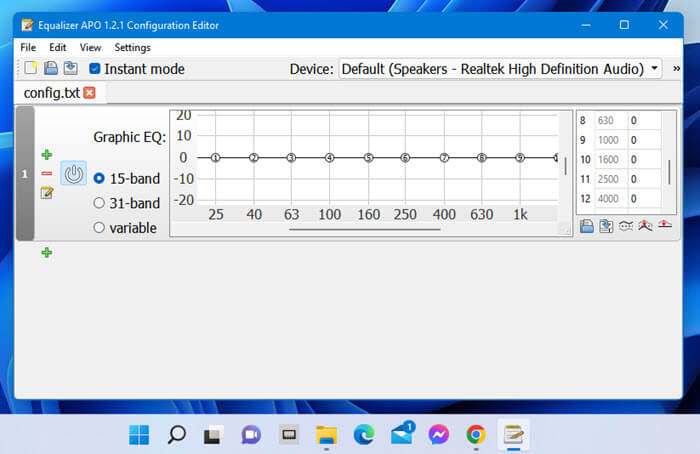Screen dimensions: 700x454
Task: Click the EQ export icon
Action: click(606, 226)
